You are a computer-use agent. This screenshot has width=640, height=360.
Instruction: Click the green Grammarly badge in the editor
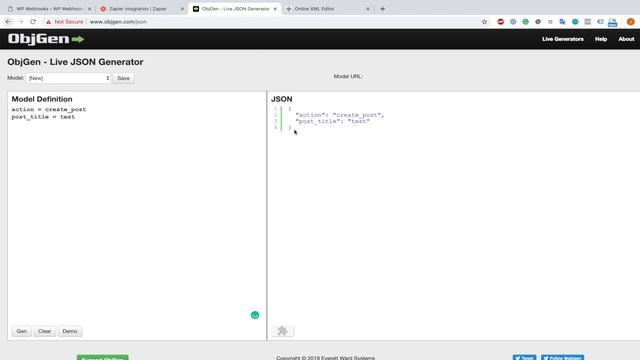[x=255, y=315]
